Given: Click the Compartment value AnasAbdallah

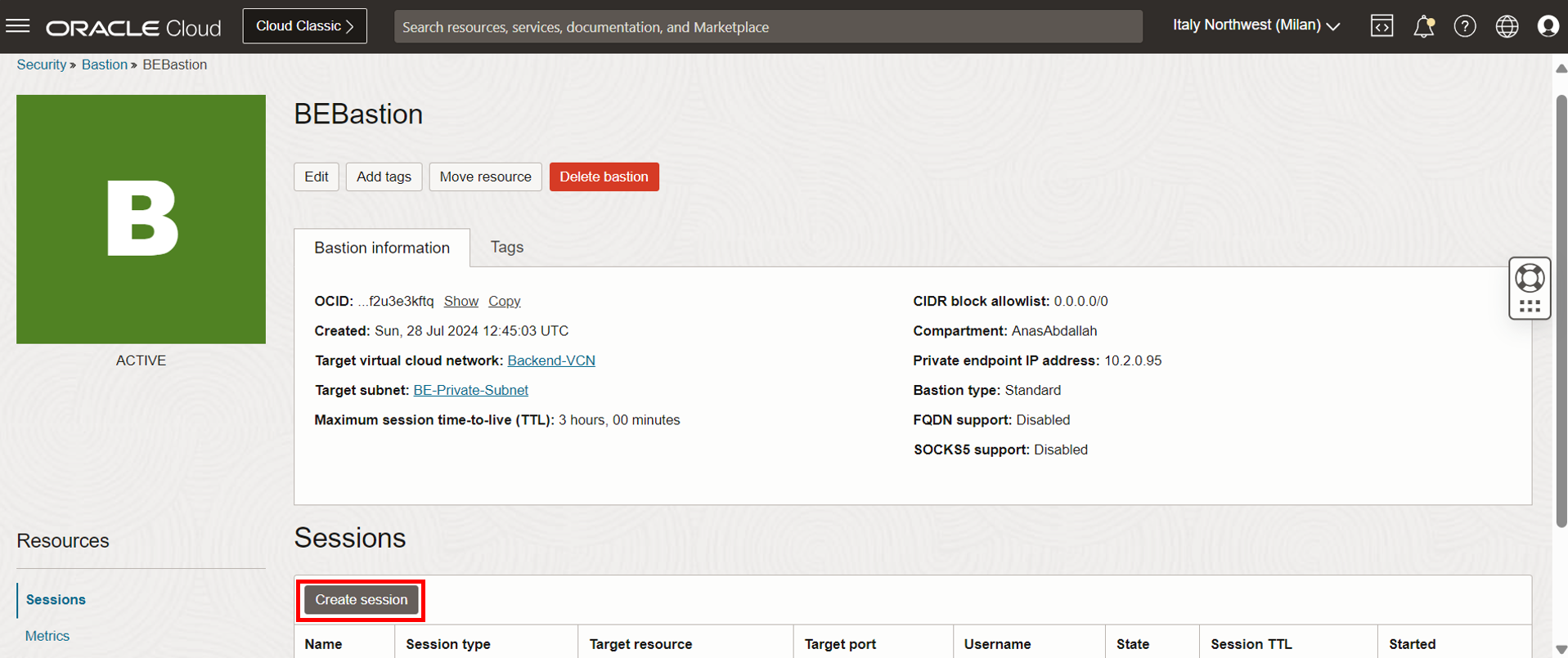Looking at the screenshot, I should (1054, 331).
